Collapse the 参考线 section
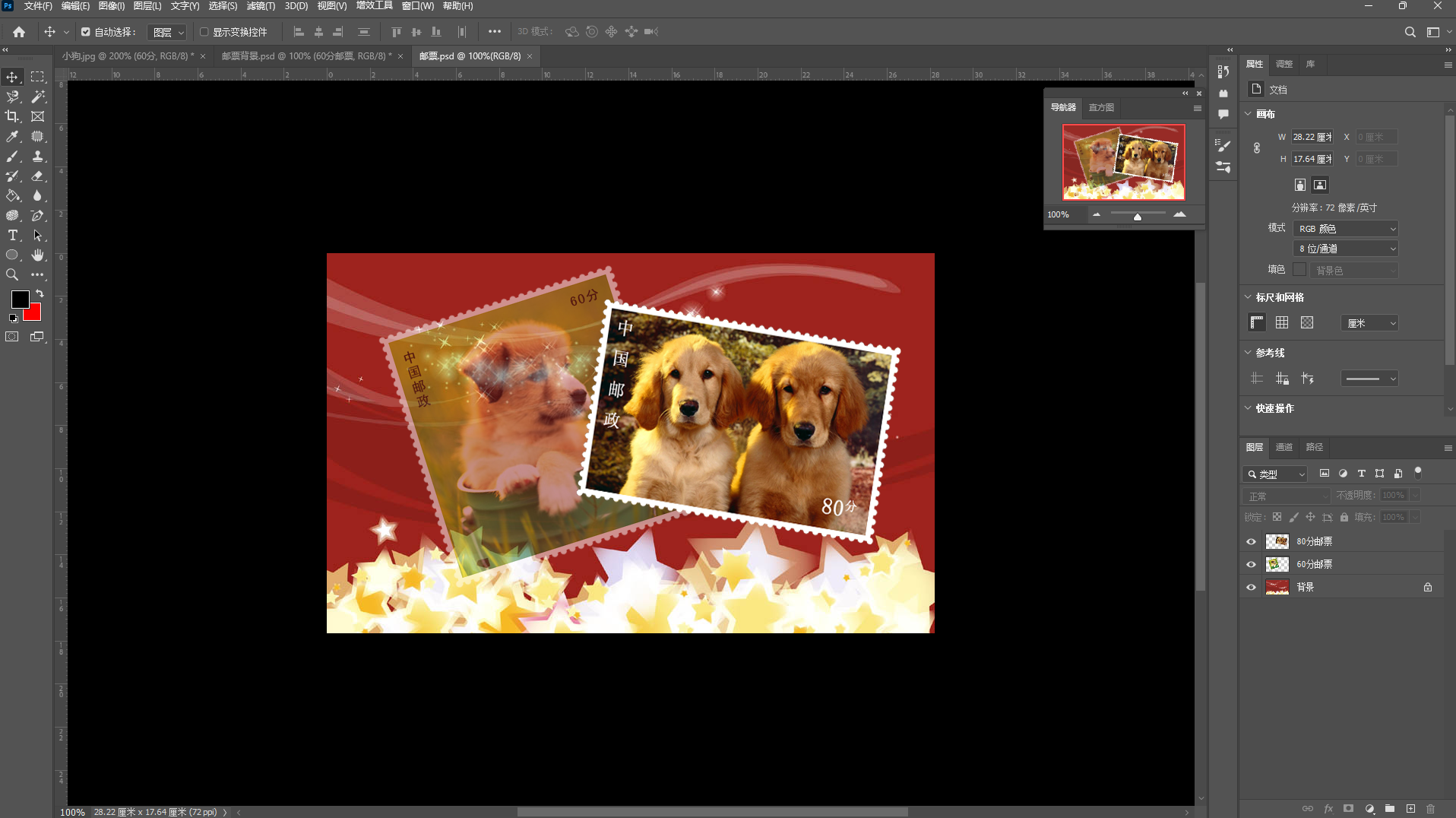Screen dimensions: 1456x818 (1248, 353)
